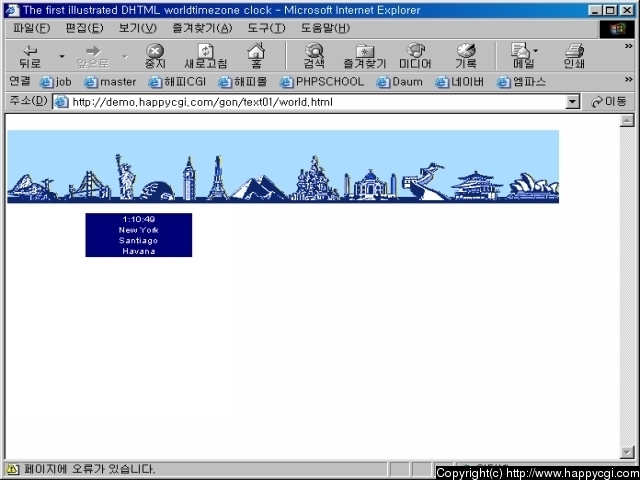Open the master link shortcut

pyautogui.click(x=110, y=82)
